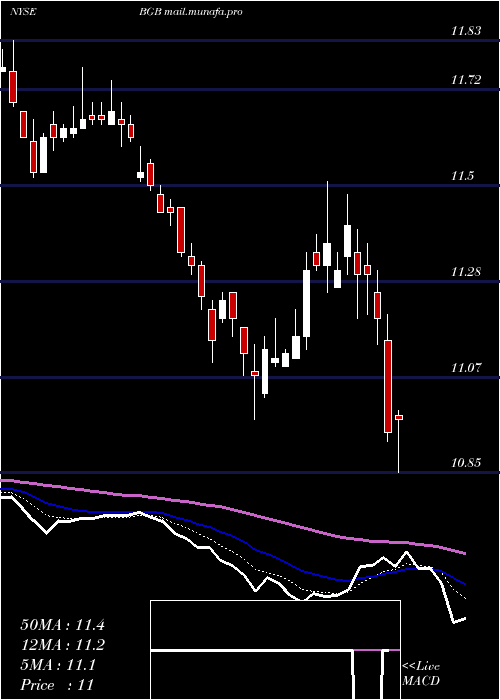
Task: Click the 11.72 price level label
Action: pos(466,80)
